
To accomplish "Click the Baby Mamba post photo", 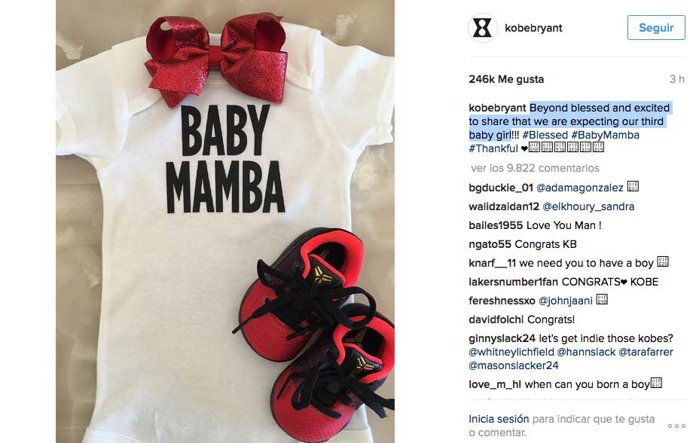I will pos(225,221).
